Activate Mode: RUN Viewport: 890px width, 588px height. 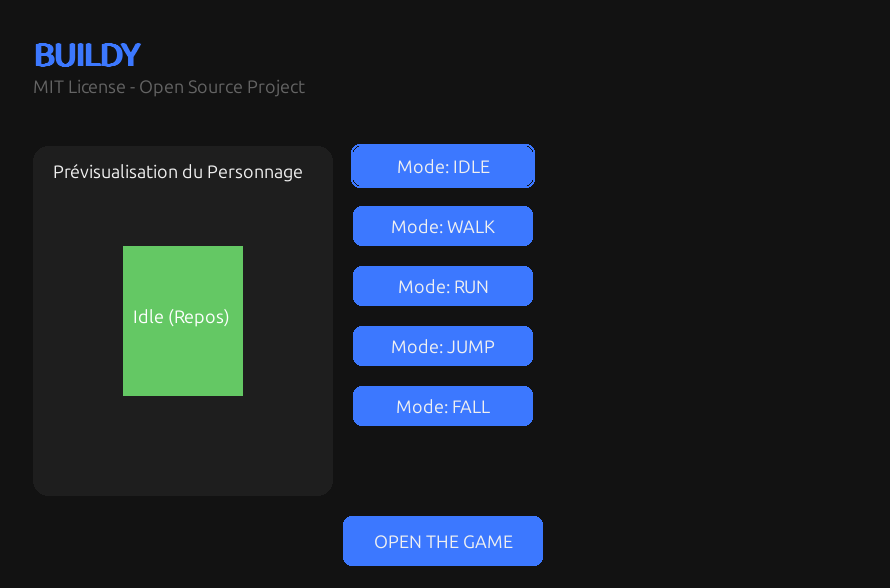pos(443,286)
